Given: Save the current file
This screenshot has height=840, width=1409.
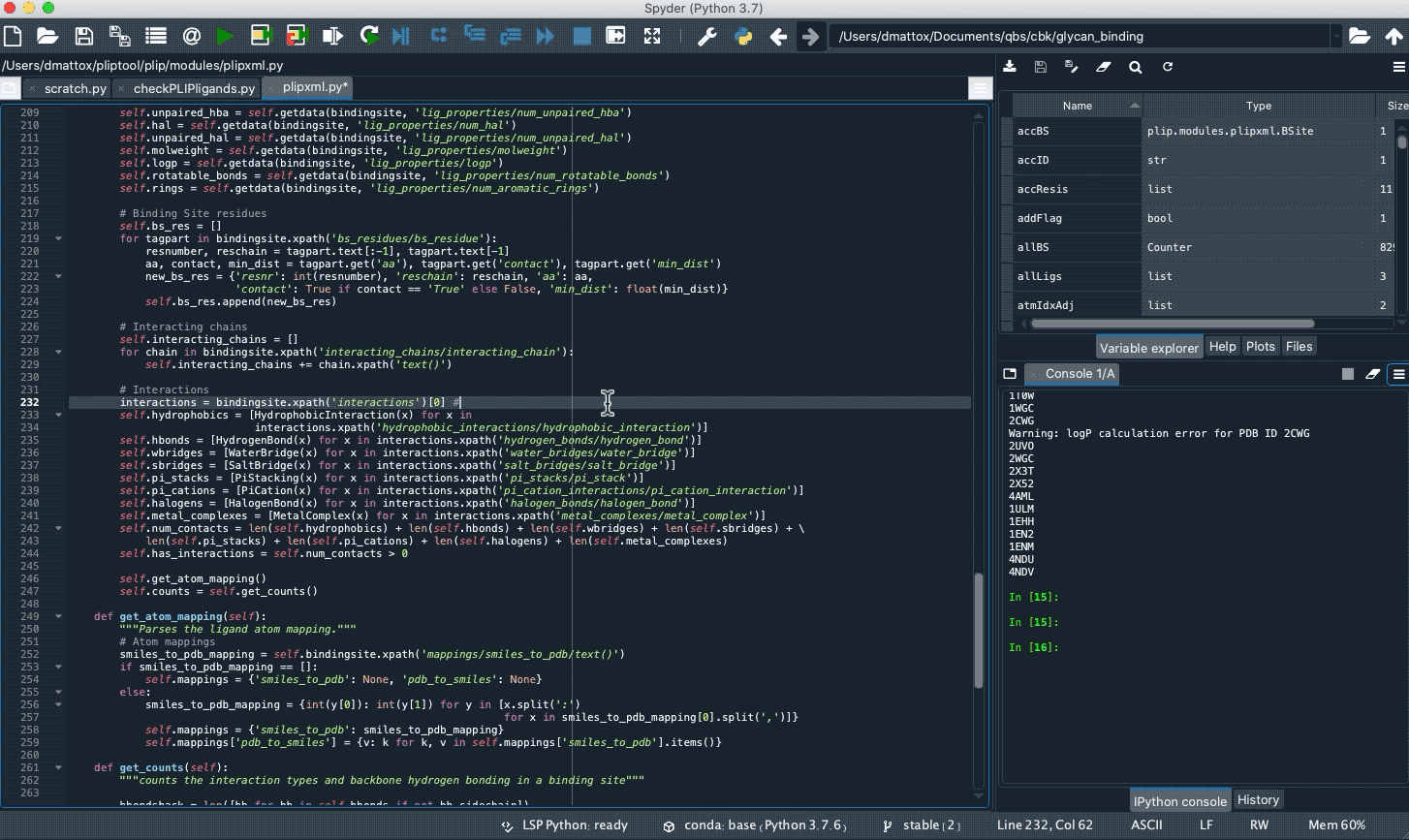Looking at the screenshot, I should [x=84, y=37].
